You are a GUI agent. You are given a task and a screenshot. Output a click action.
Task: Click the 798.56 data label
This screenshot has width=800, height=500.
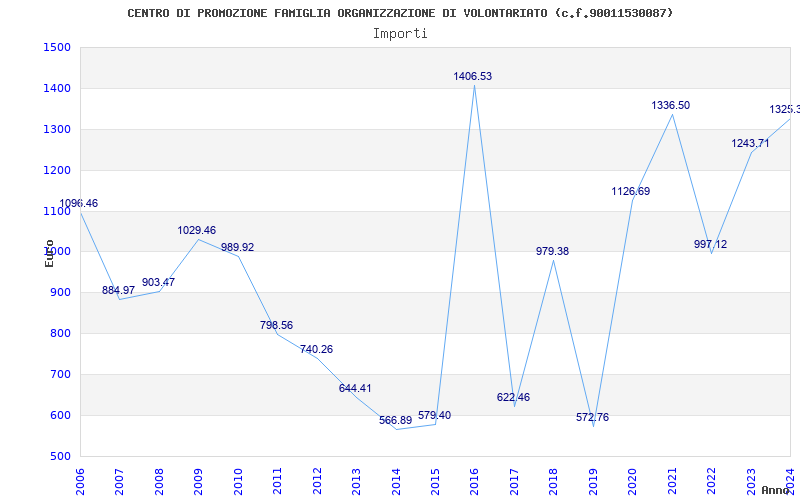point(277,326)
